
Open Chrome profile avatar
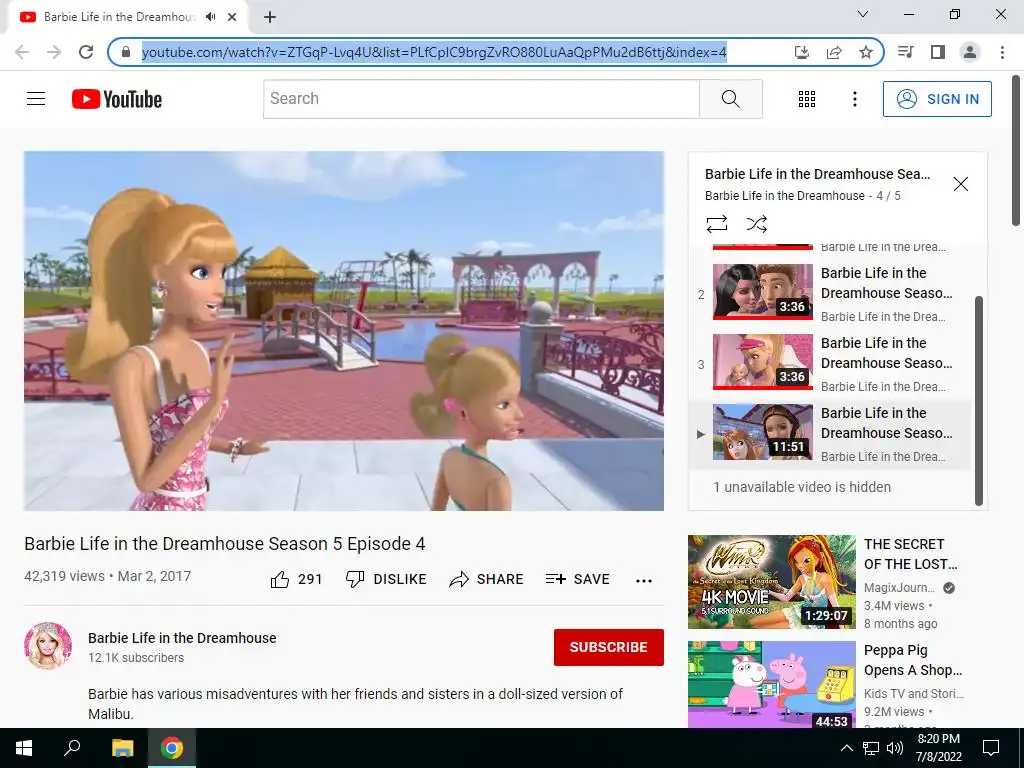970,52
